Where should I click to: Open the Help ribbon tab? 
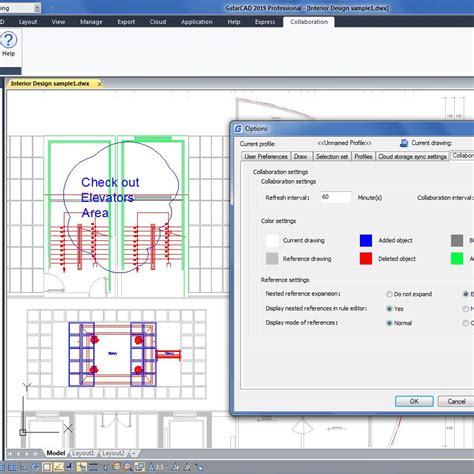tap(234, 22)
